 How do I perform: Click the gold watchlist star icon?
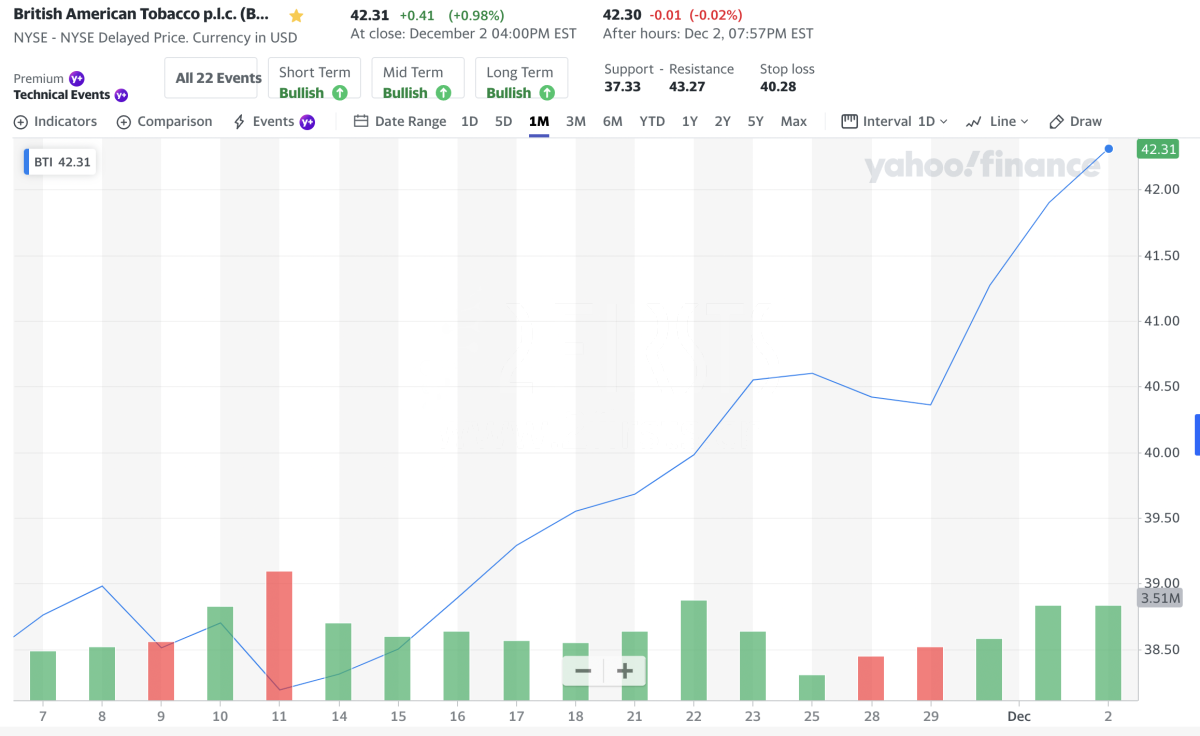click(296, 16)
